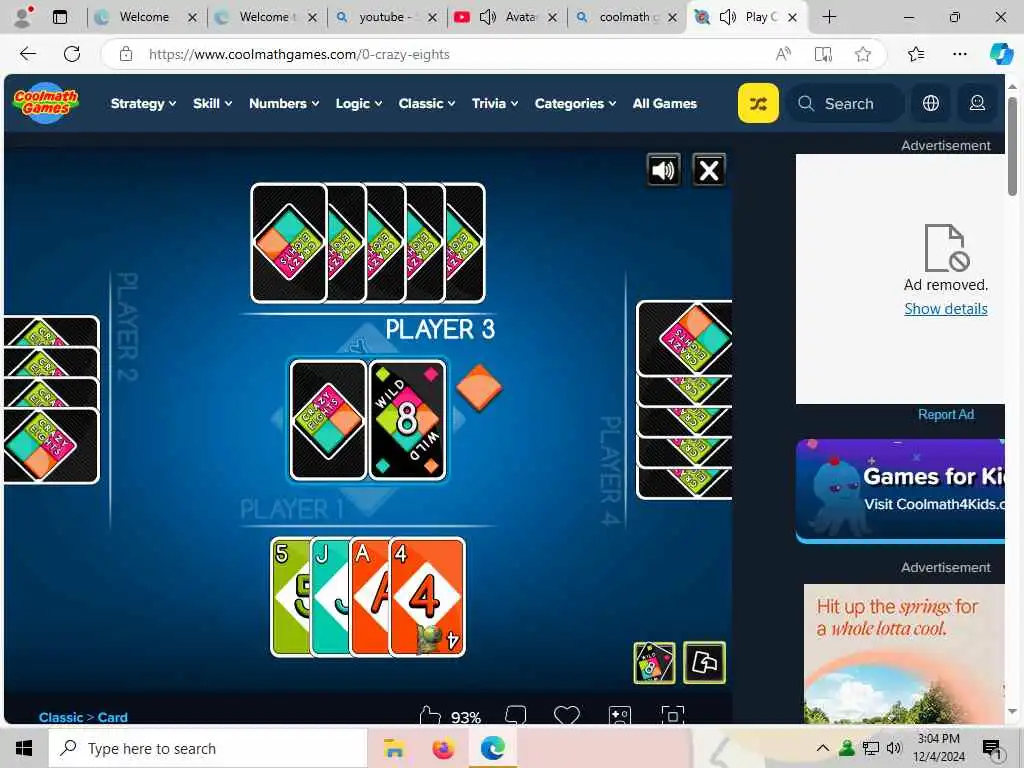Screen dimensions: 1024x768
Task: Open the taskbar volume control
Action: (x=894, y=748)
